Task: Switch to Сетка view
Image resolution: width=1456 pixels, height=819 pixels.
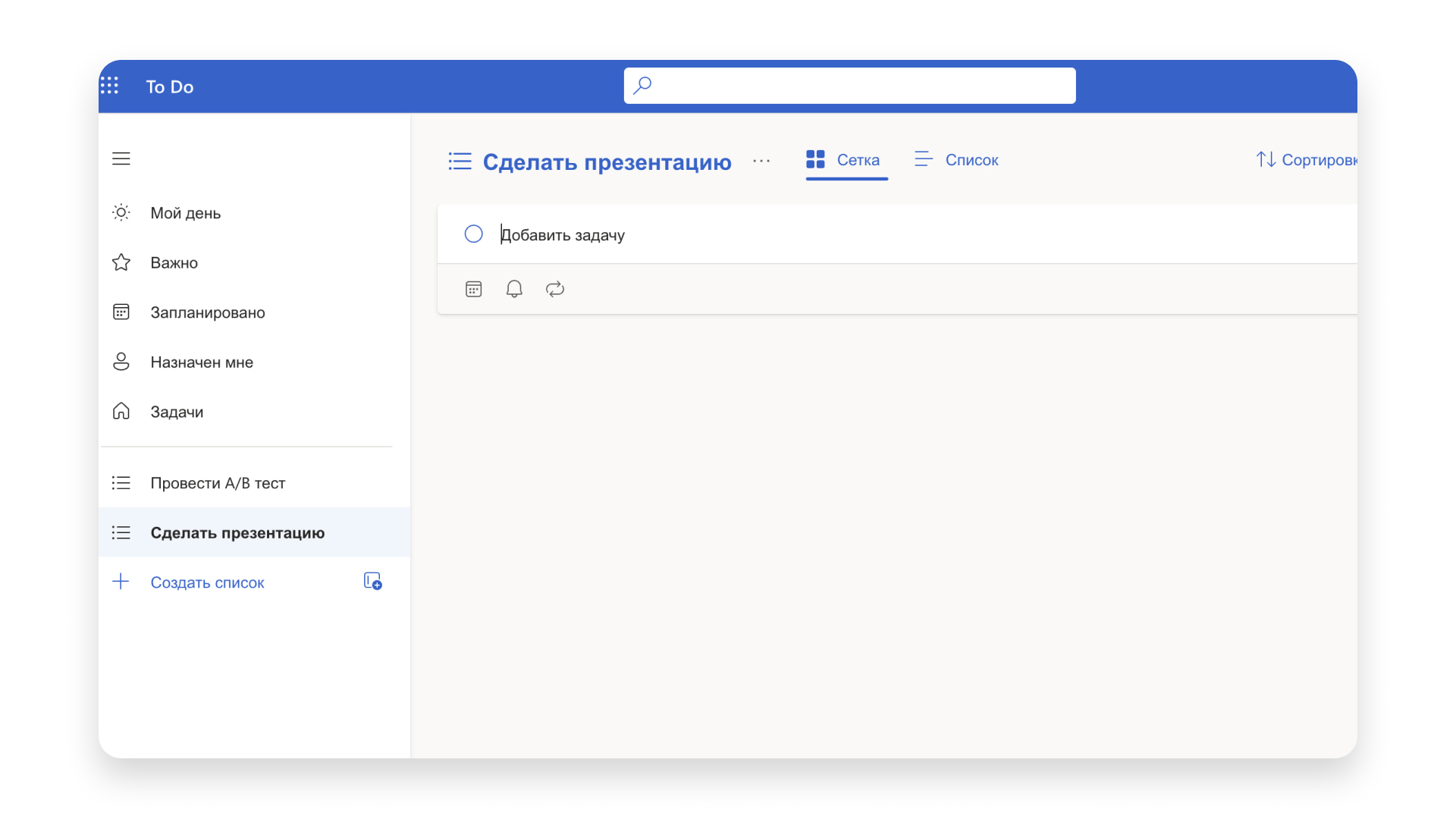Action: tap(846, 160)
